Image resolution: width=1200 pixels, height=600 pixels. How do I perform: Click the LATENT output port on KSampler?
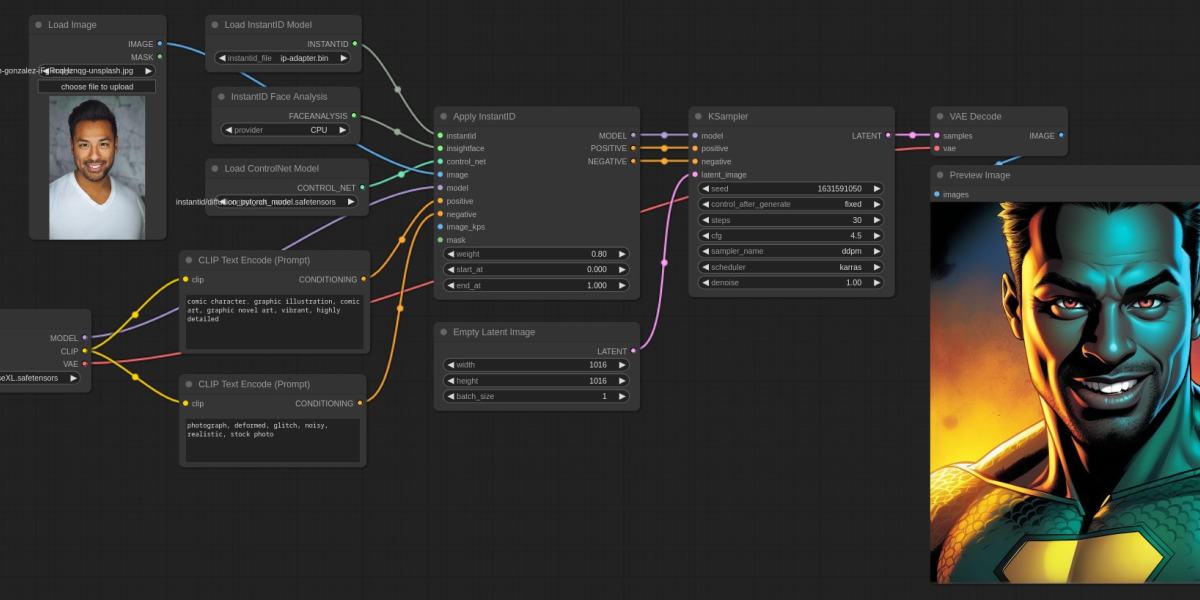888,136
